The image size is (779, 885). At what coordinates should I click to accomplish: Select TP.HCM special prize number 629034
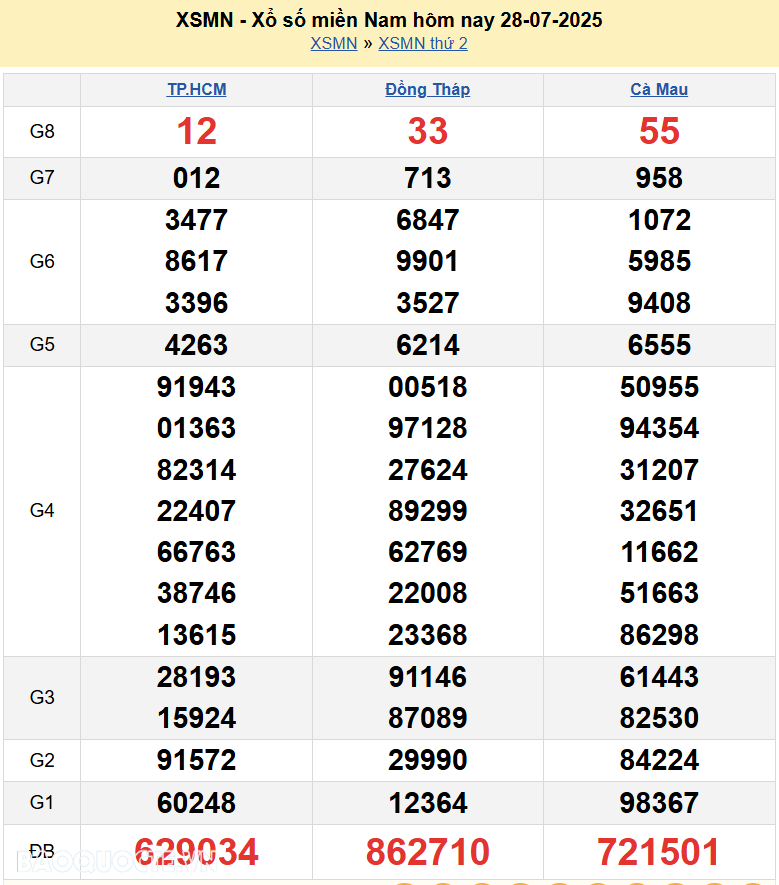point(196,852)
